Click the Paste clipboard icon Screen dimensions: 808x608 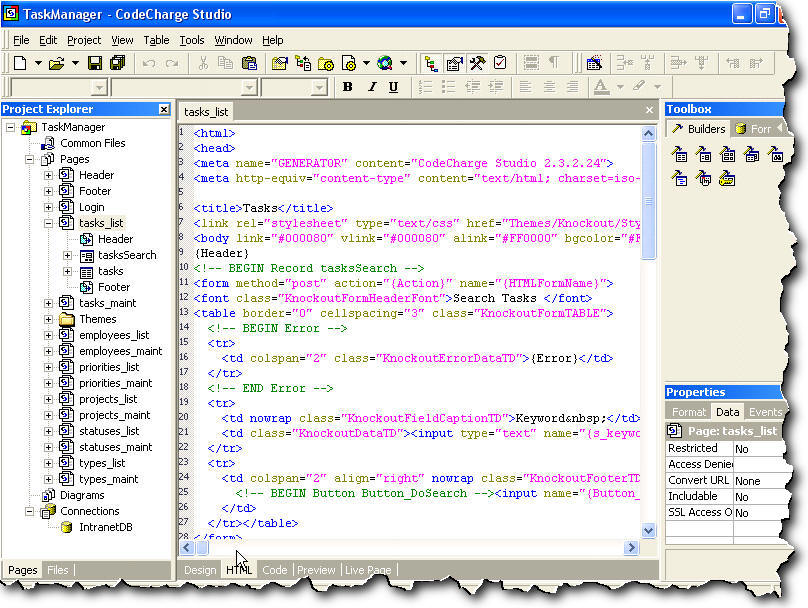(249, 63)
